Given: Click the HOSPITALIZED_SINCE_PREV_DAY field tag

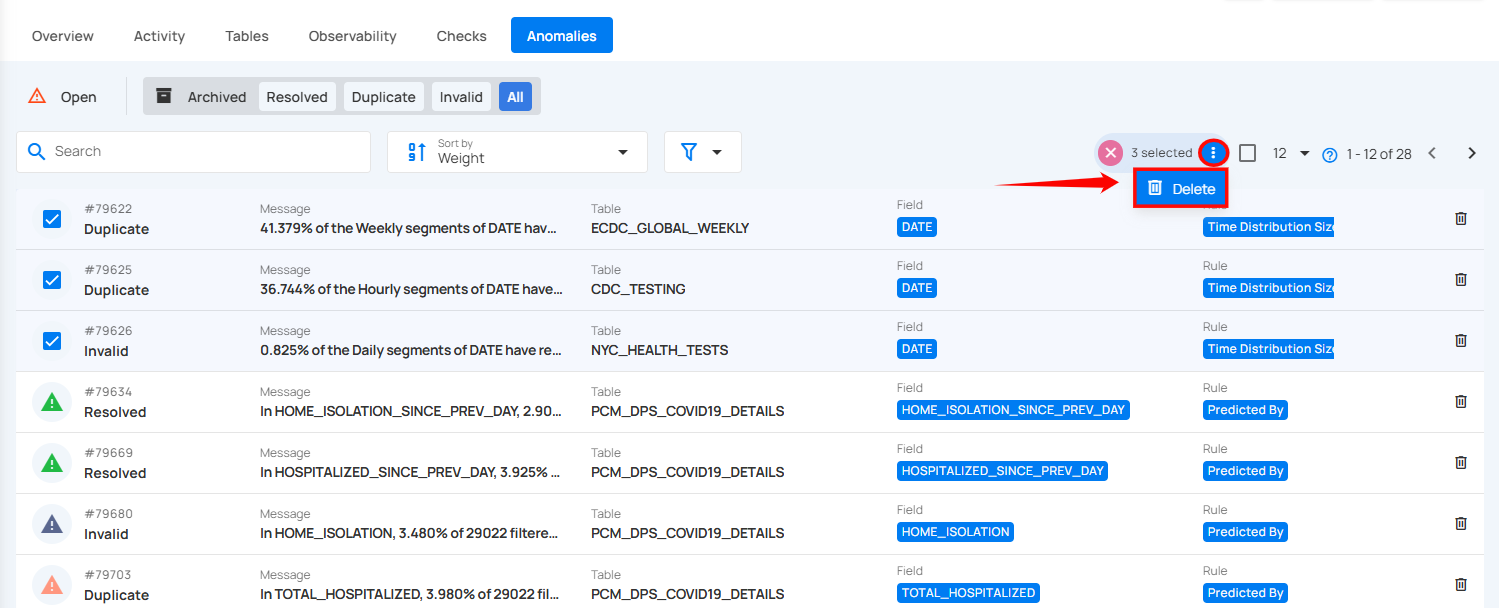Looking at the screenshot, I should (x=1002, y=471).
